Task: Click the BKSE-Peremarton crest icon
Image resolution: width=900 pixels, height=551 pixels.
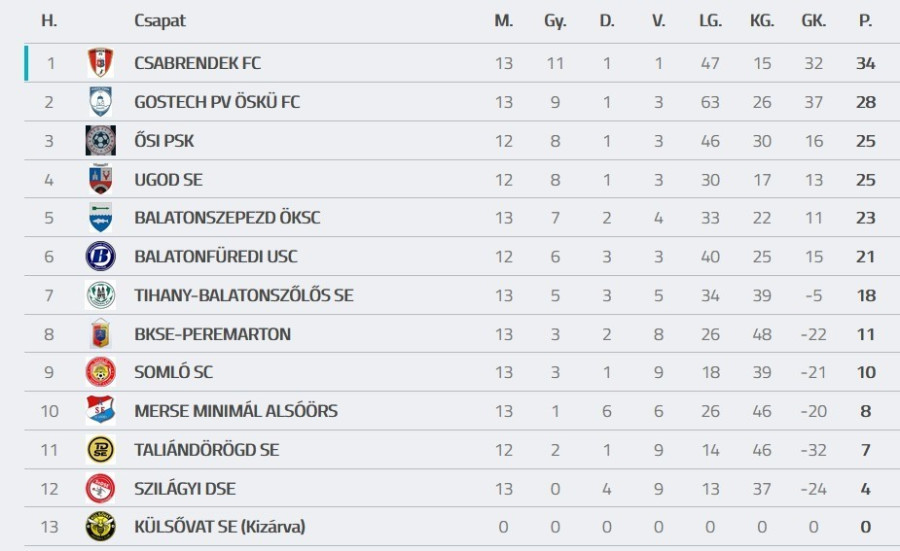Action: [x=100, y=334]
